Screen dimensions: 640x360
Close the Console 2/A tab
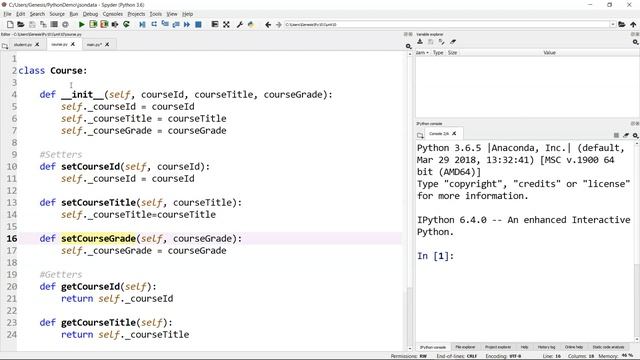click(454, 133)
